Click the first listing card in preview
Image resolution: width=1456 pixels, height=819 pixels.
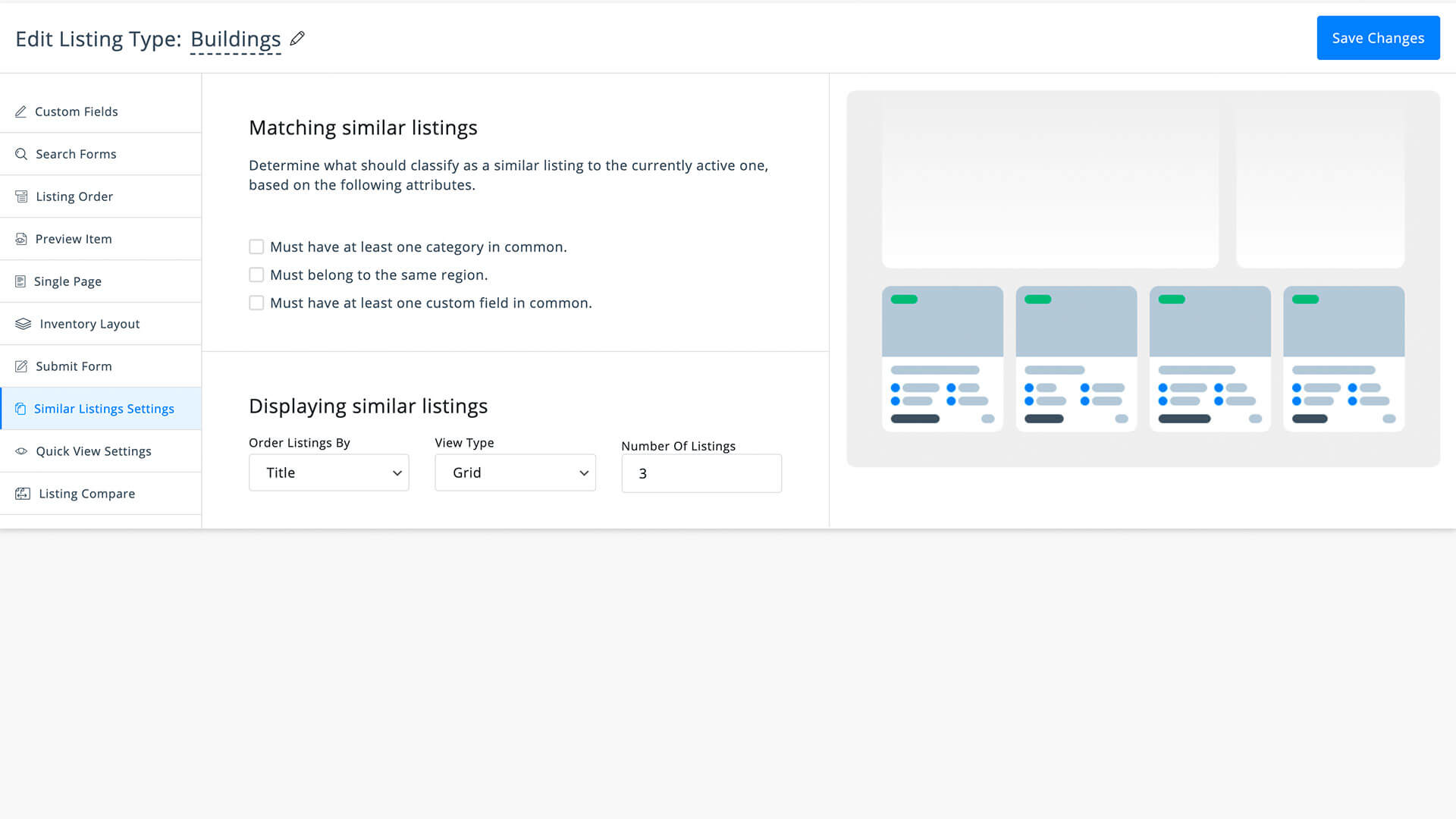pyautogui.click(x=943, y=359)
